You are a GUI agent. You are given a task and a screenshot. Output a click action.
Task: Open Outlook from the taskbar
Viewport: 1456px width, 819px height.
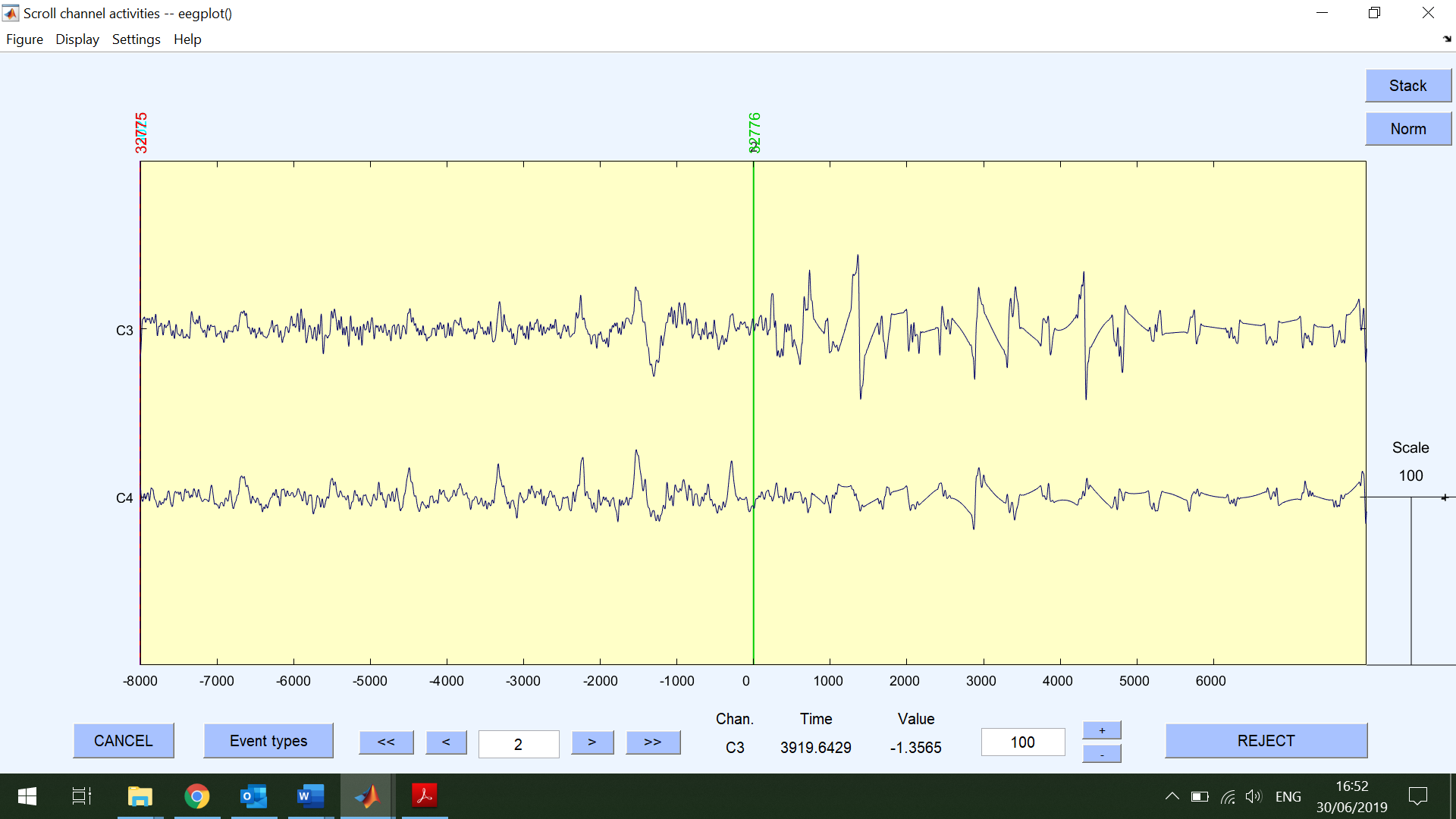(x=254, y=796)
